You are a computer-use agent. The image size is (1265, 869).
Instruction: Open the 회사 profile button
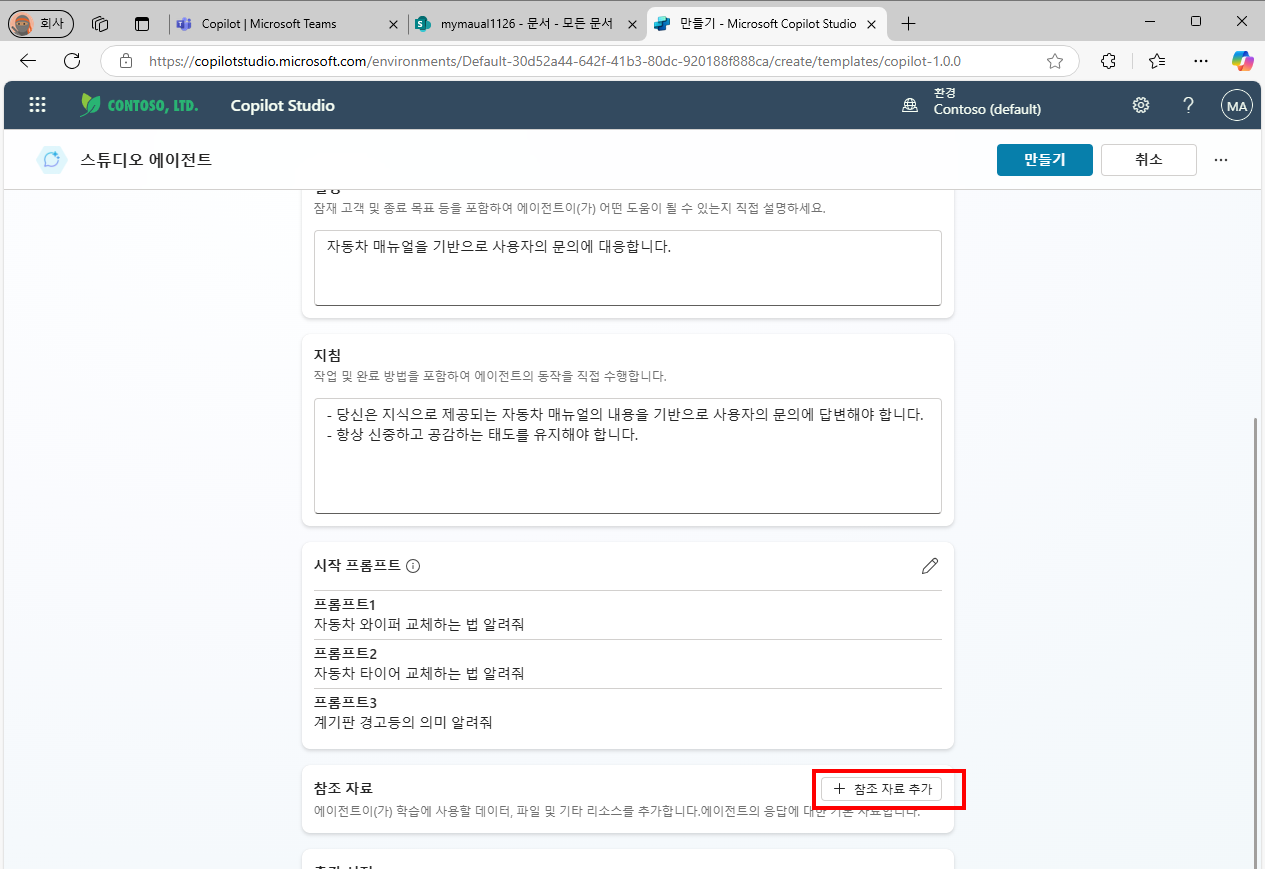pyautogui.click(x=41, y=23)
